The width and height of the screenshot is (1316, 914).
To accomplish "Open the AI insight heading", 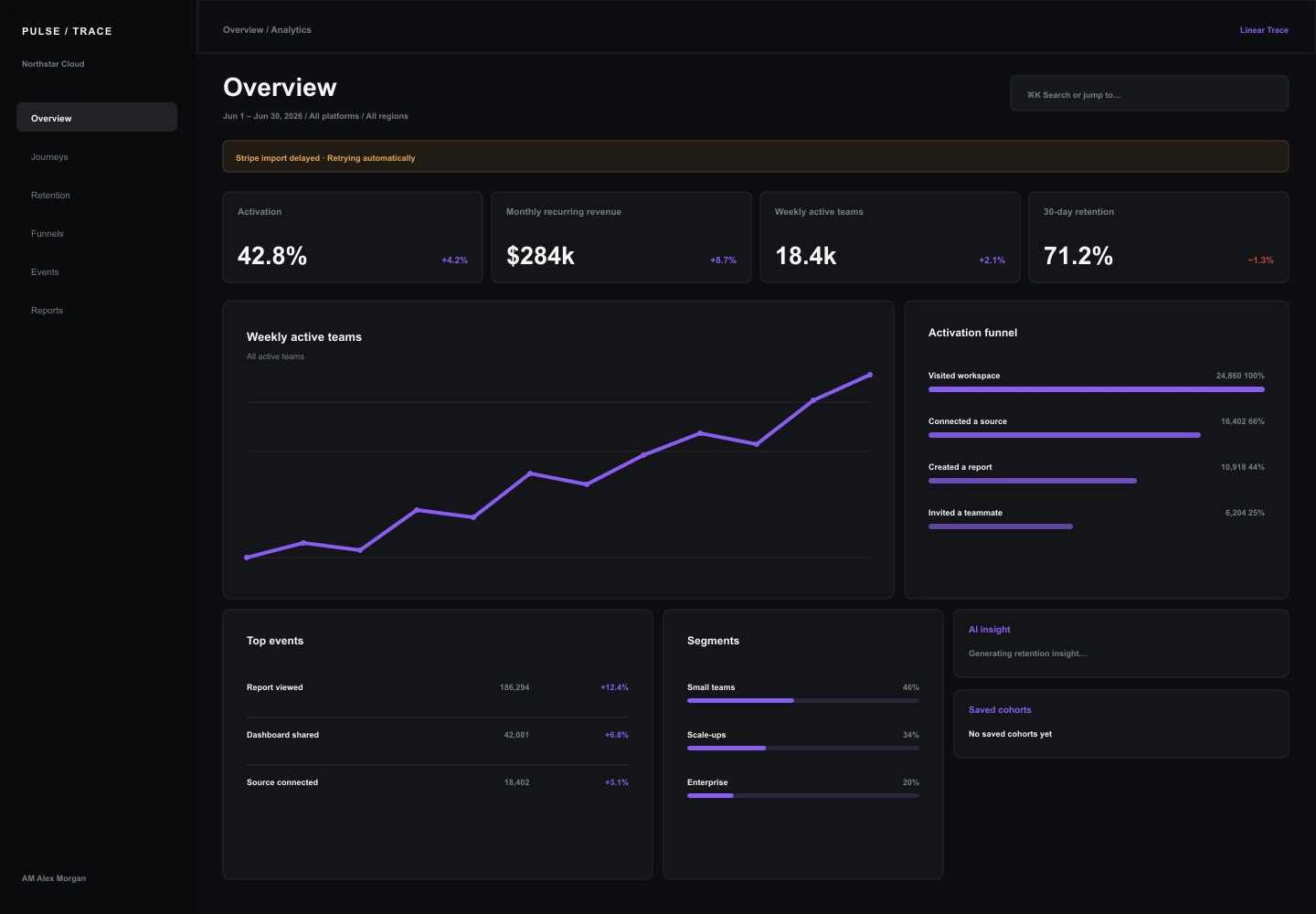I will point(989,630).
